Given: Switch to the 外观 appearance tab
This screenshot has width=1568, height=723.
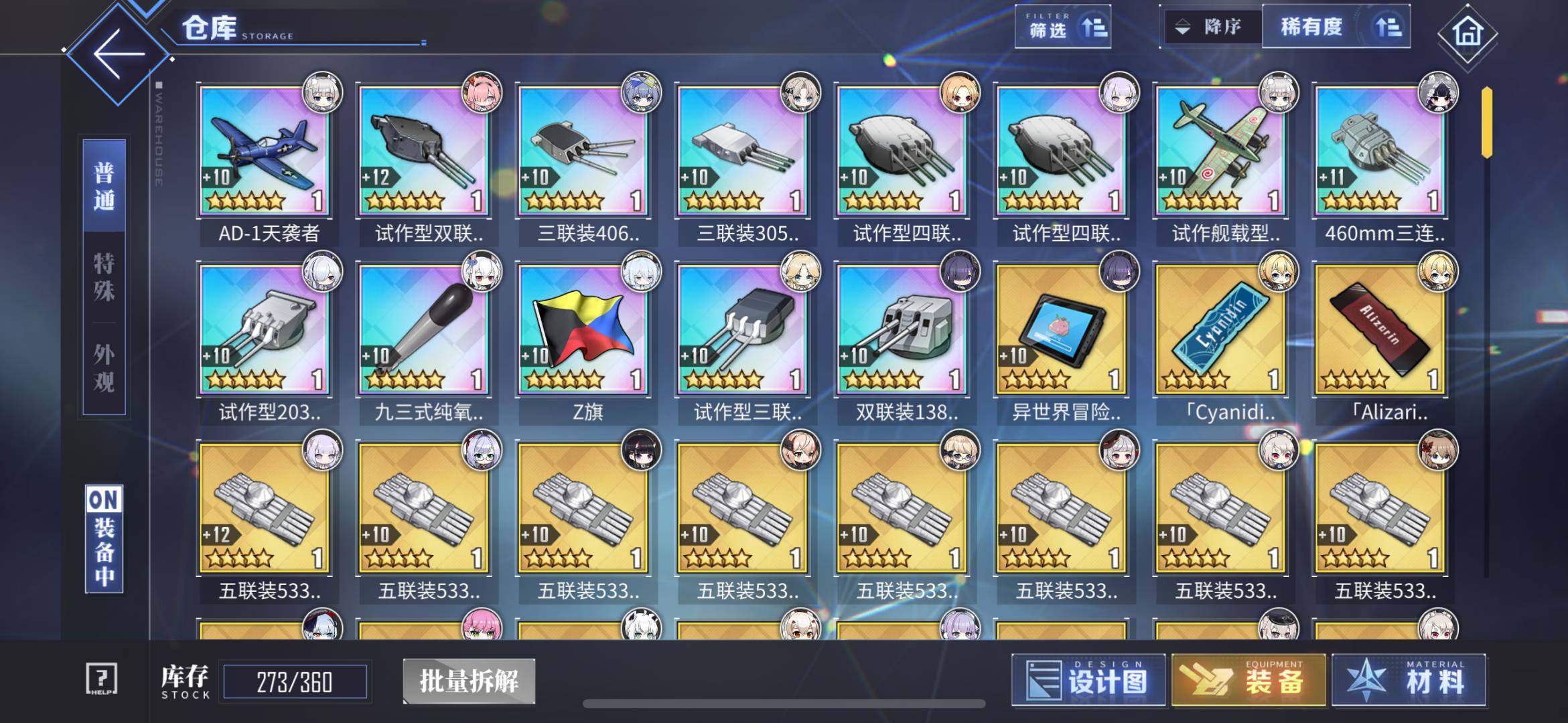Looking at the screenshot, I should pos(104,368).
